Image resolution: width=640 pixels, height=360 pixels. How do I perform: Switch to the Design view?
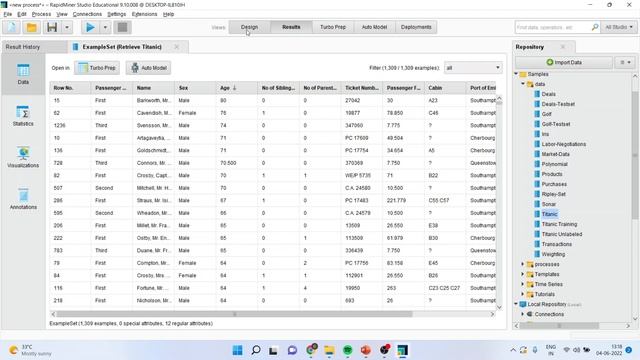click(x=249, y=27)
